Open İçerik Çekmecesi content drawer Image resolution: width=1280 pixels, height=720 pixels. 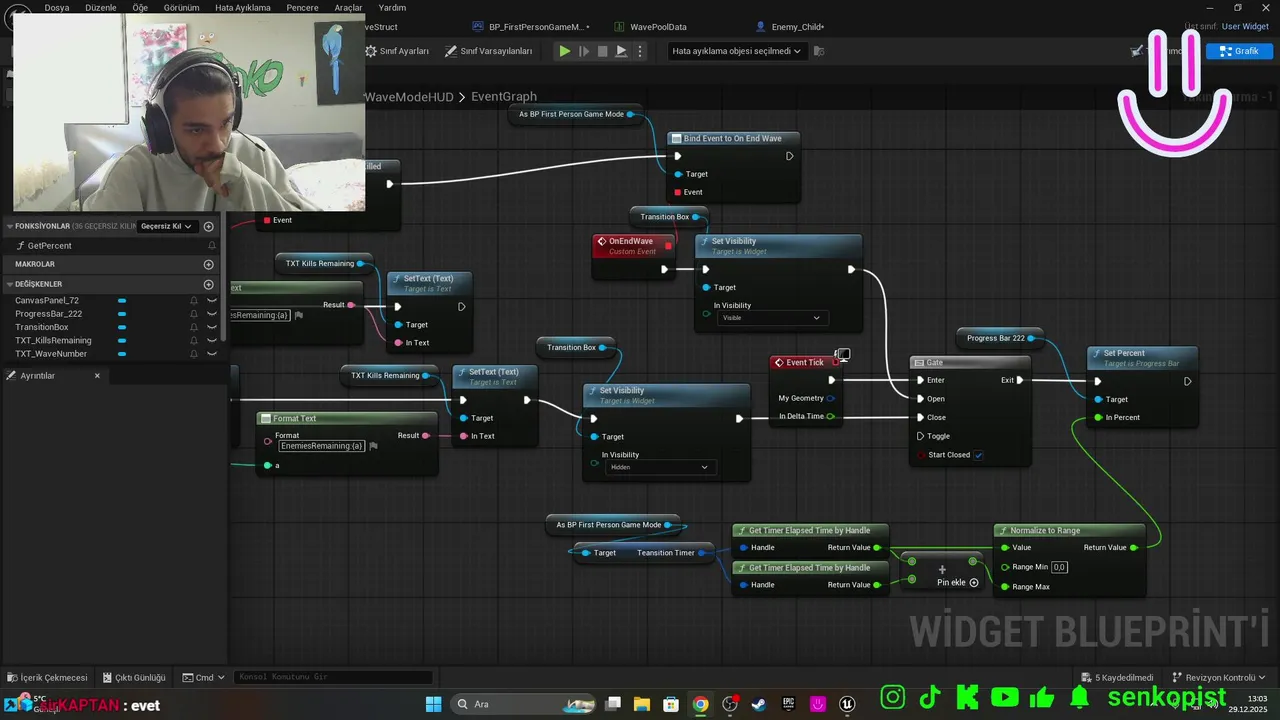[47, 677]
